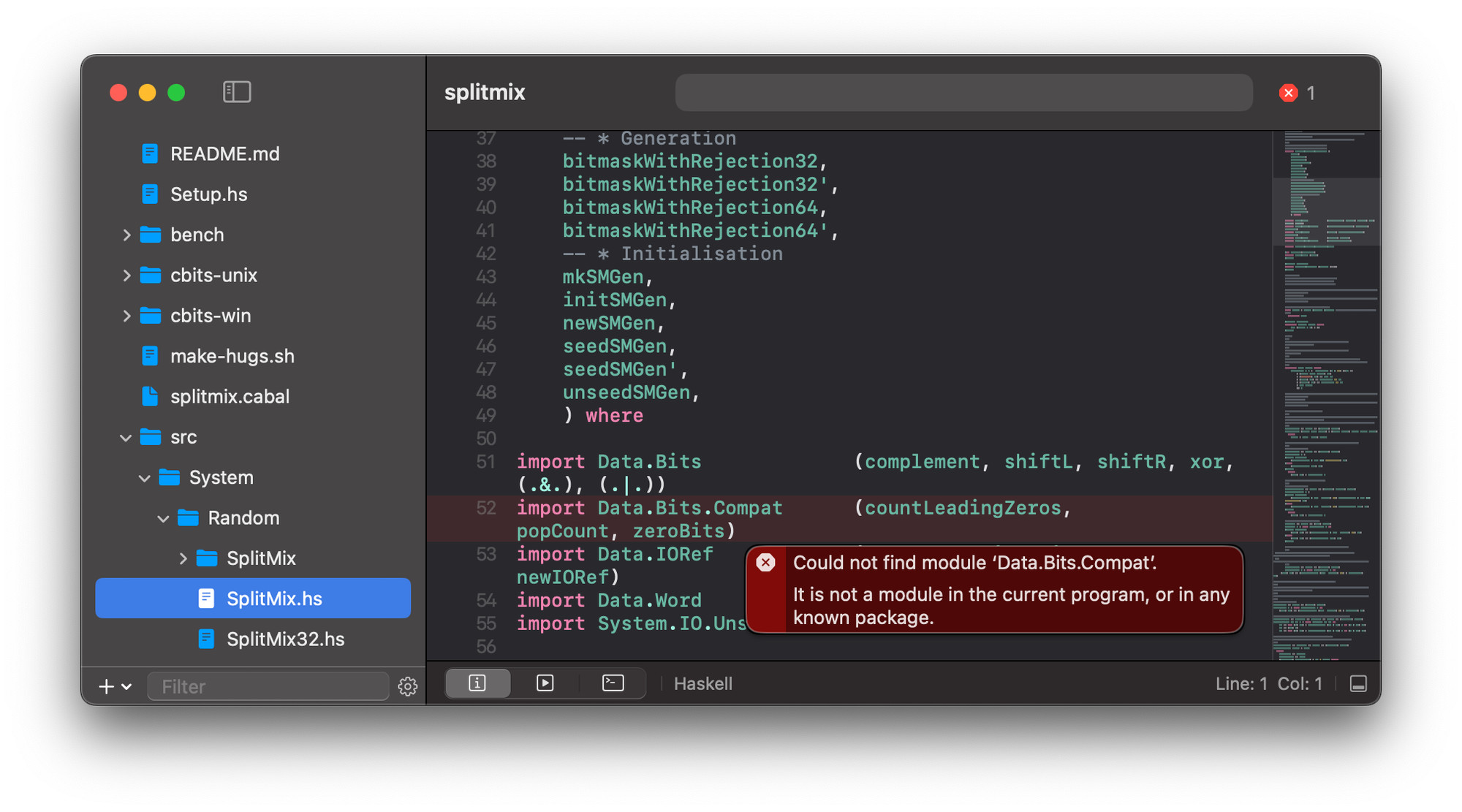Image resolution: width=1462 pixels, height=812 pixels.
Task: Click the 'Could not find module' error message
Action: click(x=974, y=563)
